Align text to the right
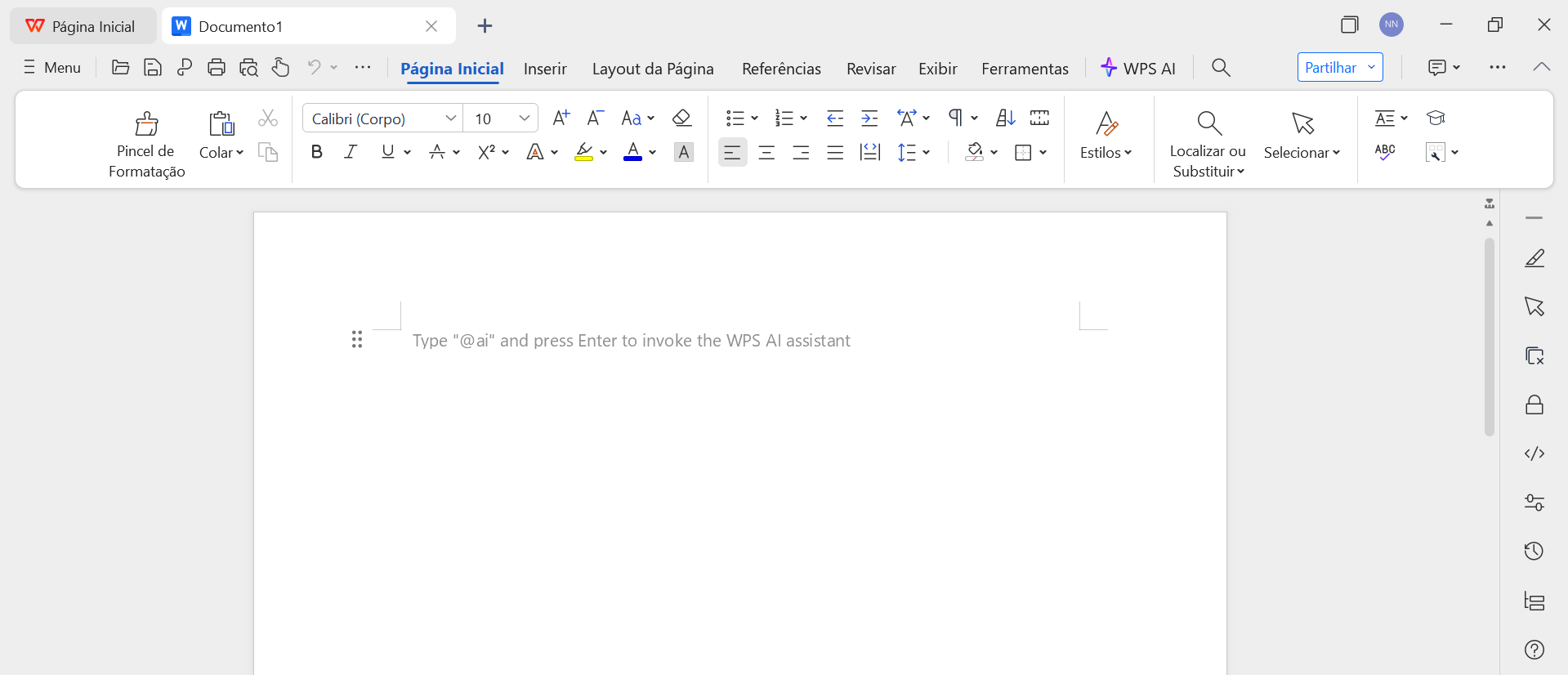The width and height of the screenshot is (1568, 675). (x=801, y=152)
